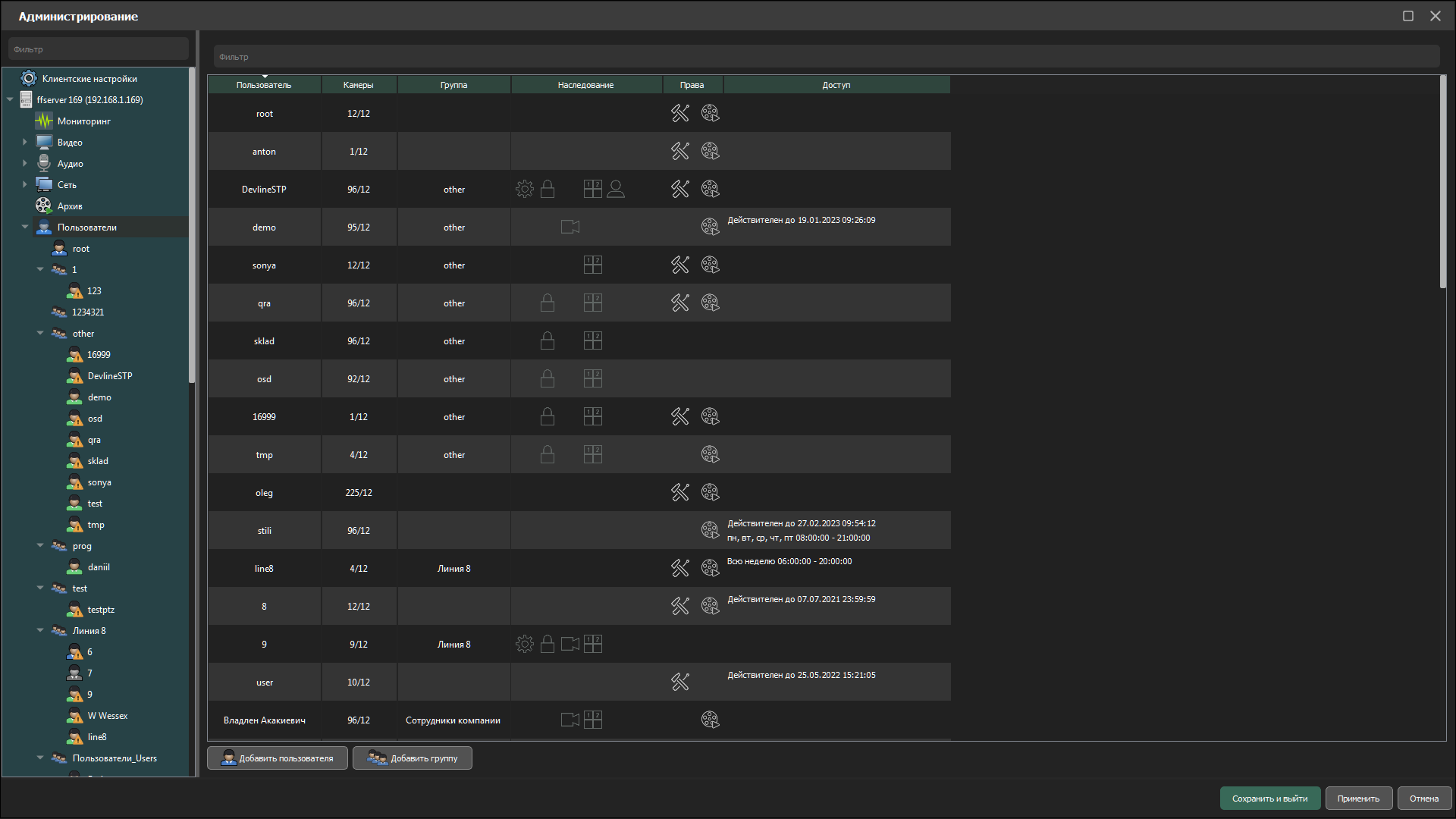Click archive reel icon in anton row
1456x819 pixels.
click(710, 151)
